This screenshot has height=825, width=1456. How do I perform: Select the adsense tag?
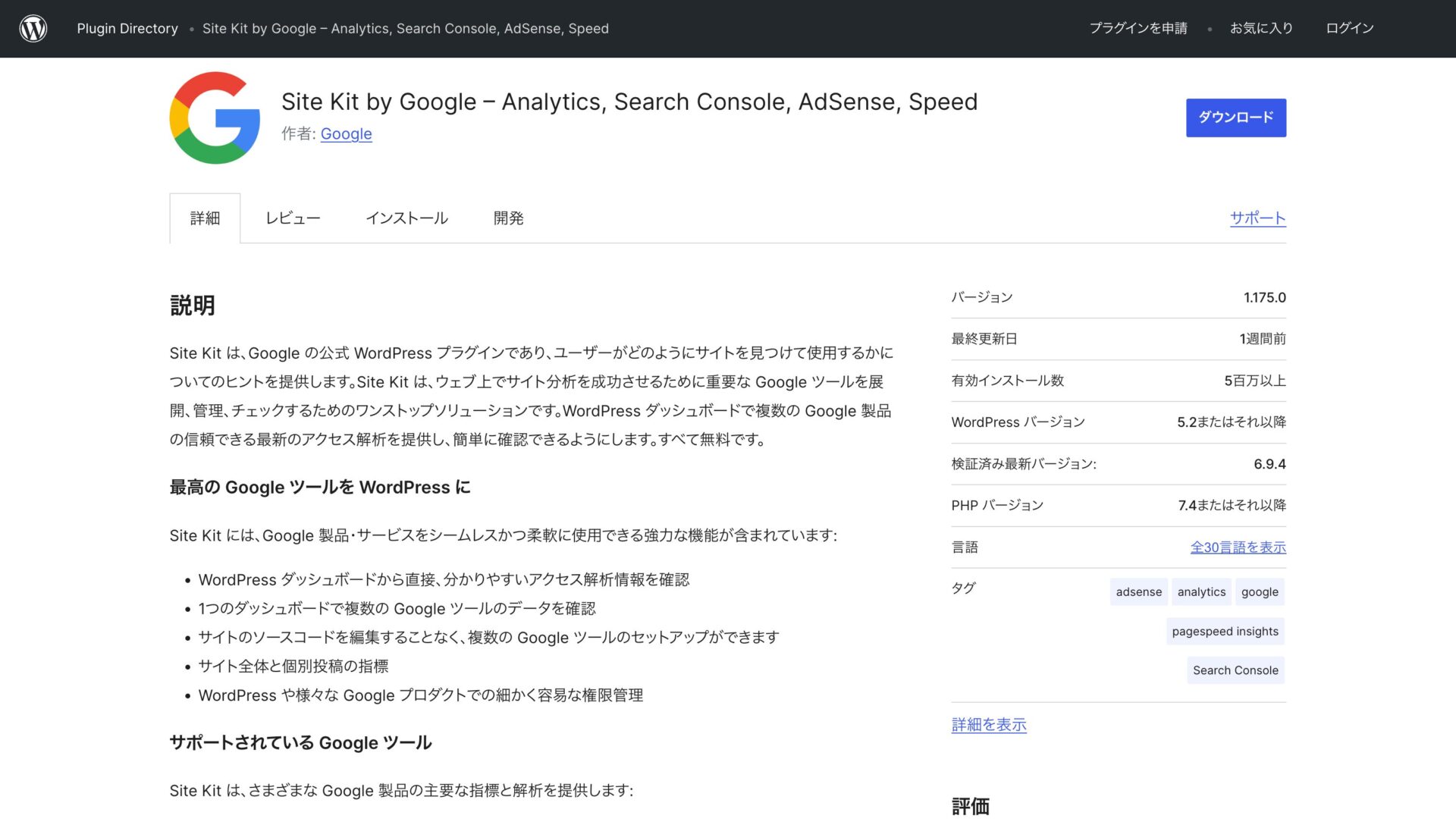1137,591
